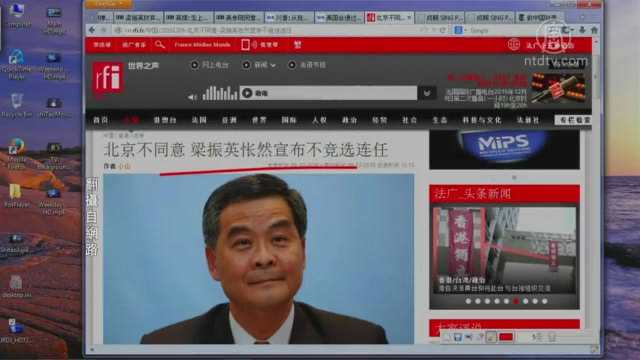Image resolution: width=640 pixels, height=360 pixels.
Task: Open the orange Firefox menu button
Action: 108,4
